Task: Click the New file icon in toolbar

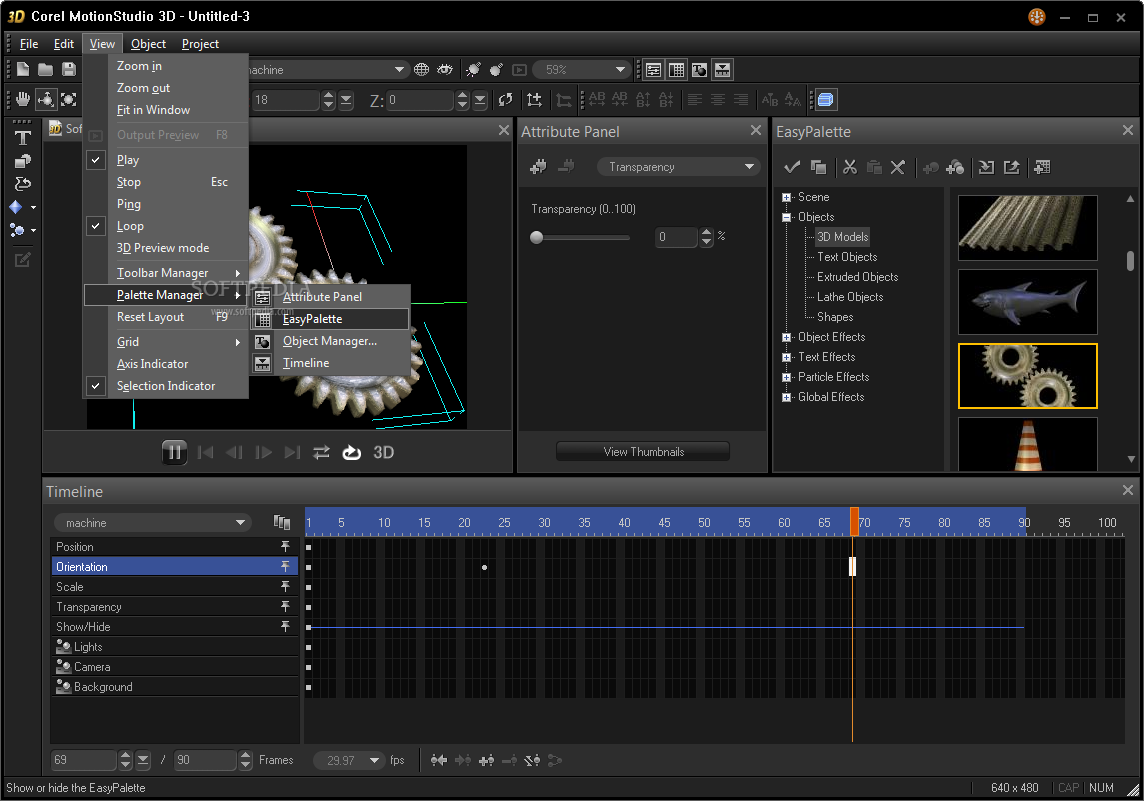Action: tap(23, 69)
